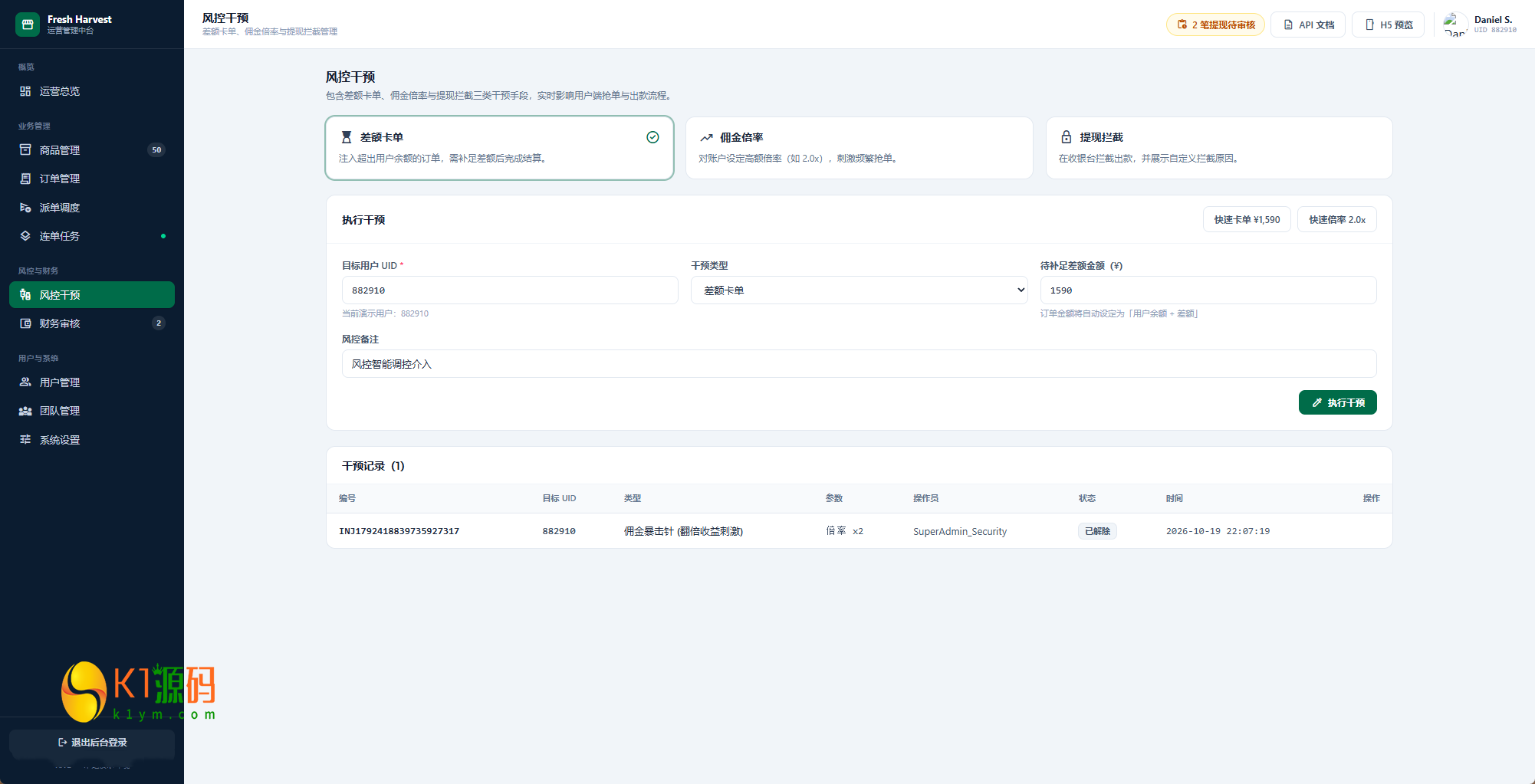The height and width of the screenshot is (784, 1535).
Task: Open 财务审核 in sidebar
Action: 92,323
